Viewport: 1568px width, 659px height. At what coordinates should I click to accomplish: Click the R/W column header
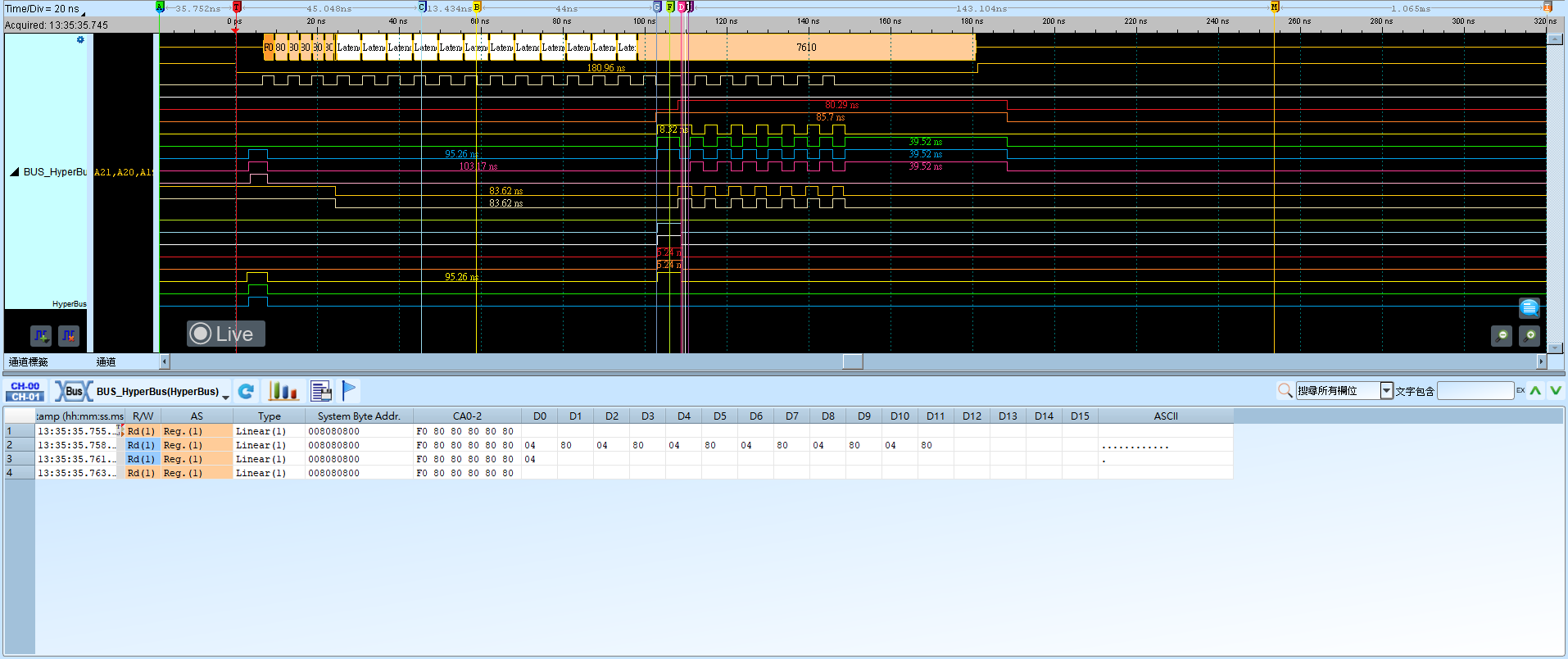click(x=143, y=416)
